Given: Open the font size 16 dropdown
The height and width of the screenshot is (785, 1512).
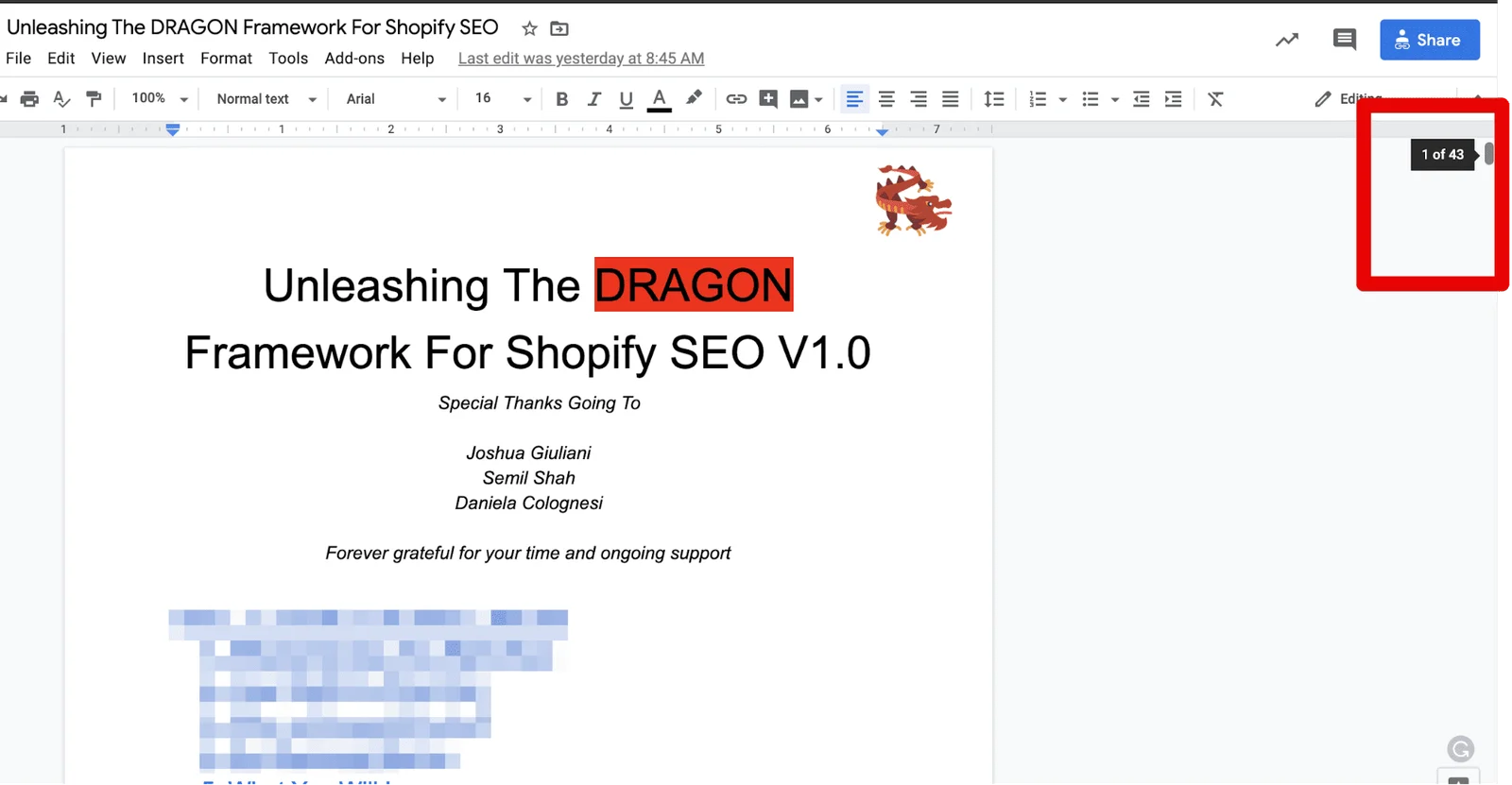Looking at the screenshot, I should tap(503, 98).
